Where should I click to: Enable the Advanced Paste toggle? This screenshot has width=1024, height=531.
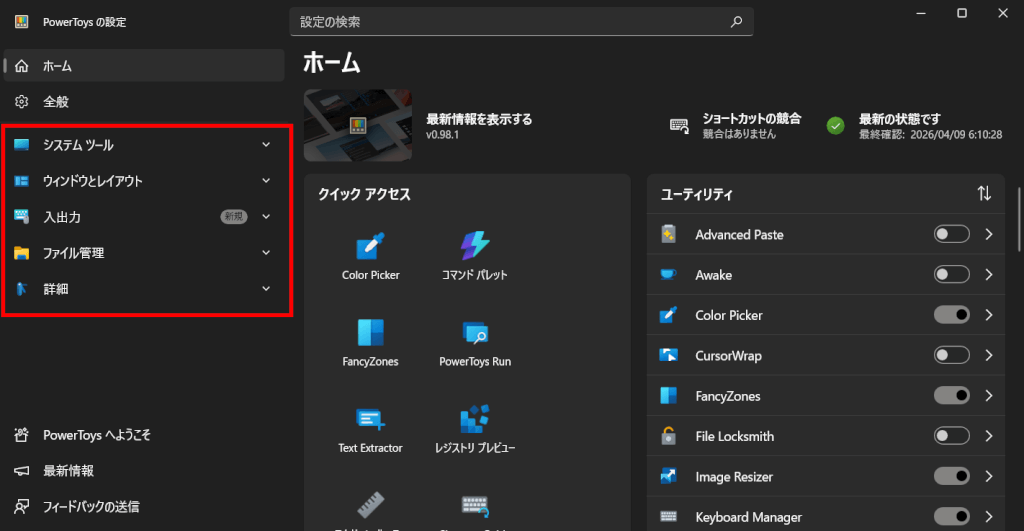951,234
